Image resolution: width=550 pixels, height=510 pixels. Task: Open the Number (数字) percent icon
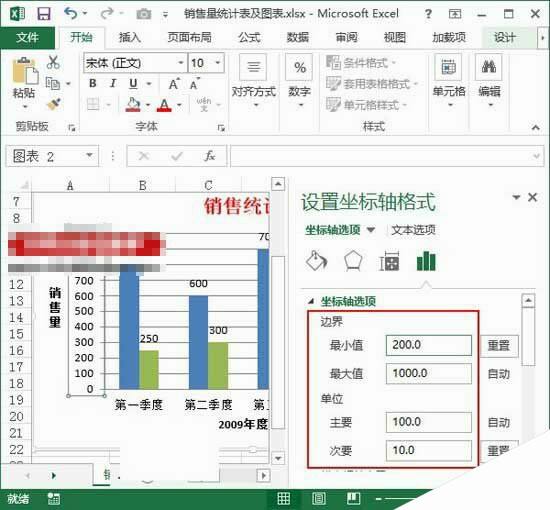[299, 67]
